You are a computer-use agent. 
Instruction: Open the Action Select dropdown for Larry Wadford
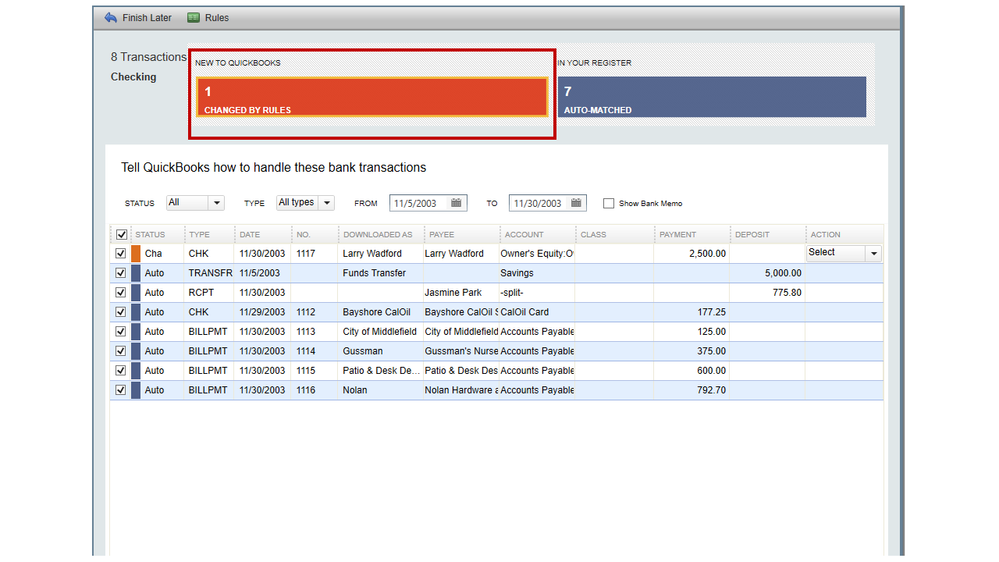coord(844,253)
